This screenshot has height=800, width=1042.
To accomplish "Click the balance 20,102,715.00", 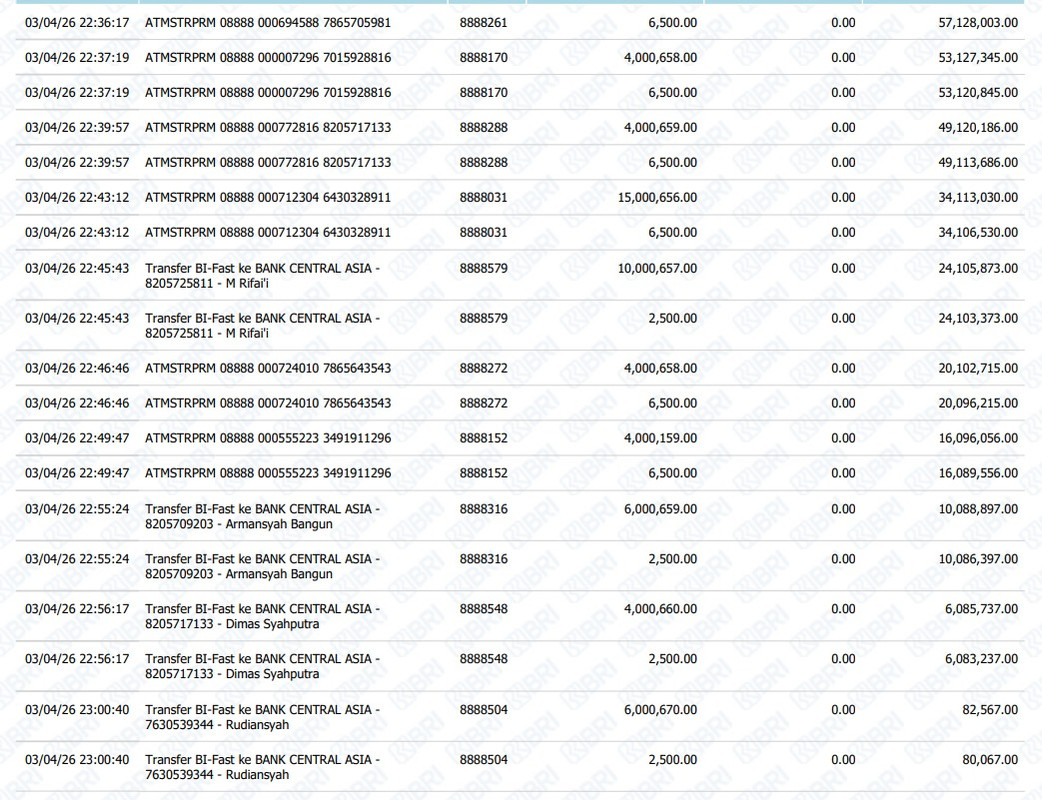I will pos(978,368).
